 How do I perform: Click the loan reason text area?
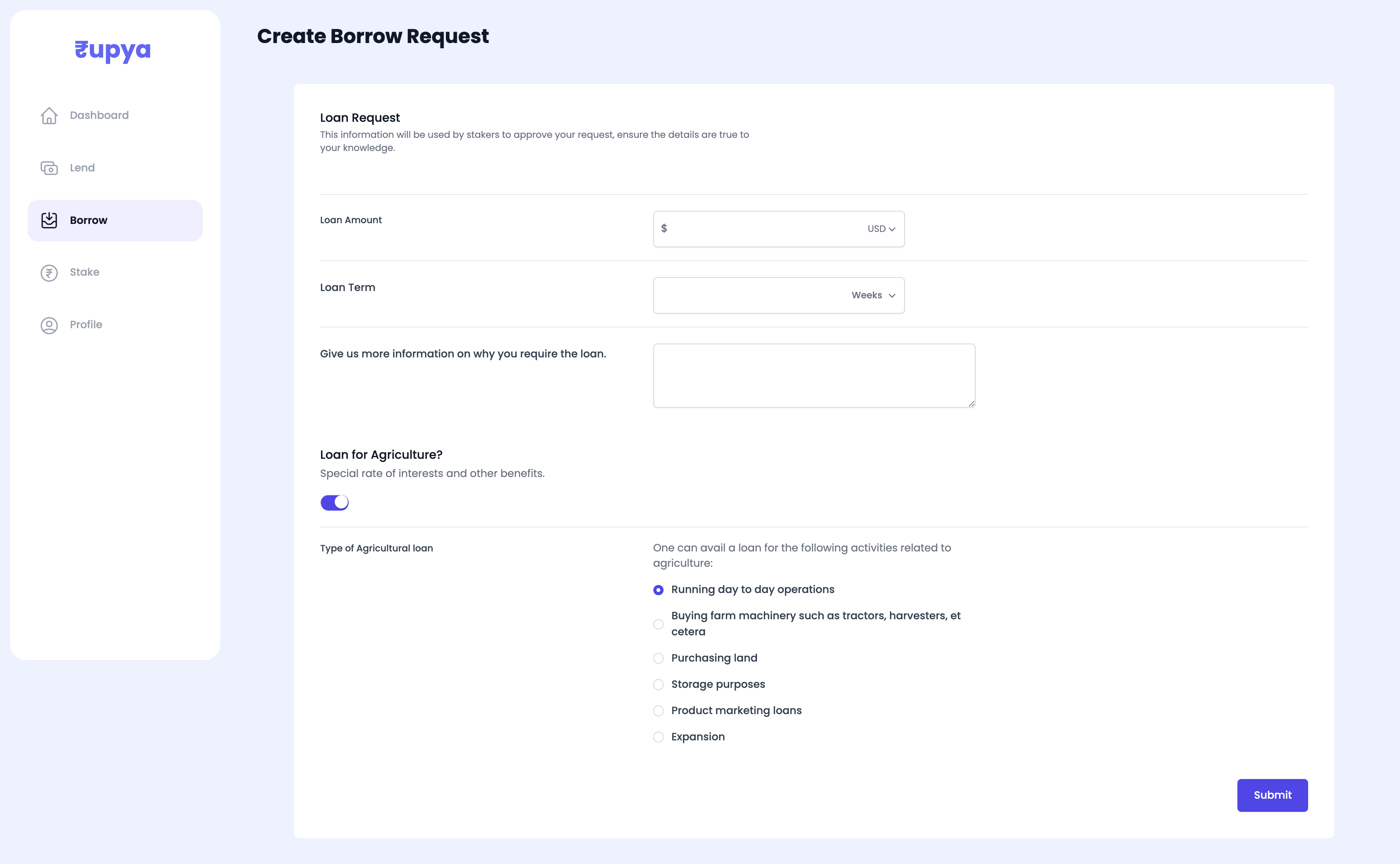point(813,375)
